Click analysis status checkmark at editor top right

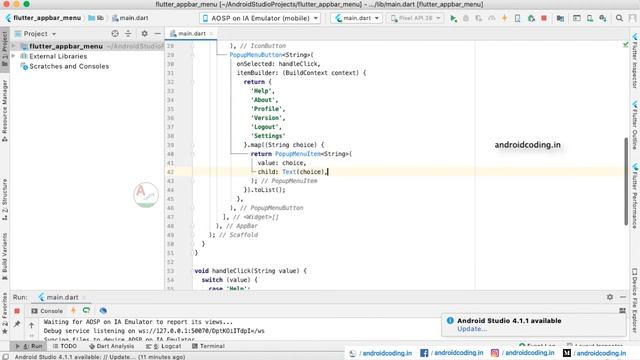[625, 44]
